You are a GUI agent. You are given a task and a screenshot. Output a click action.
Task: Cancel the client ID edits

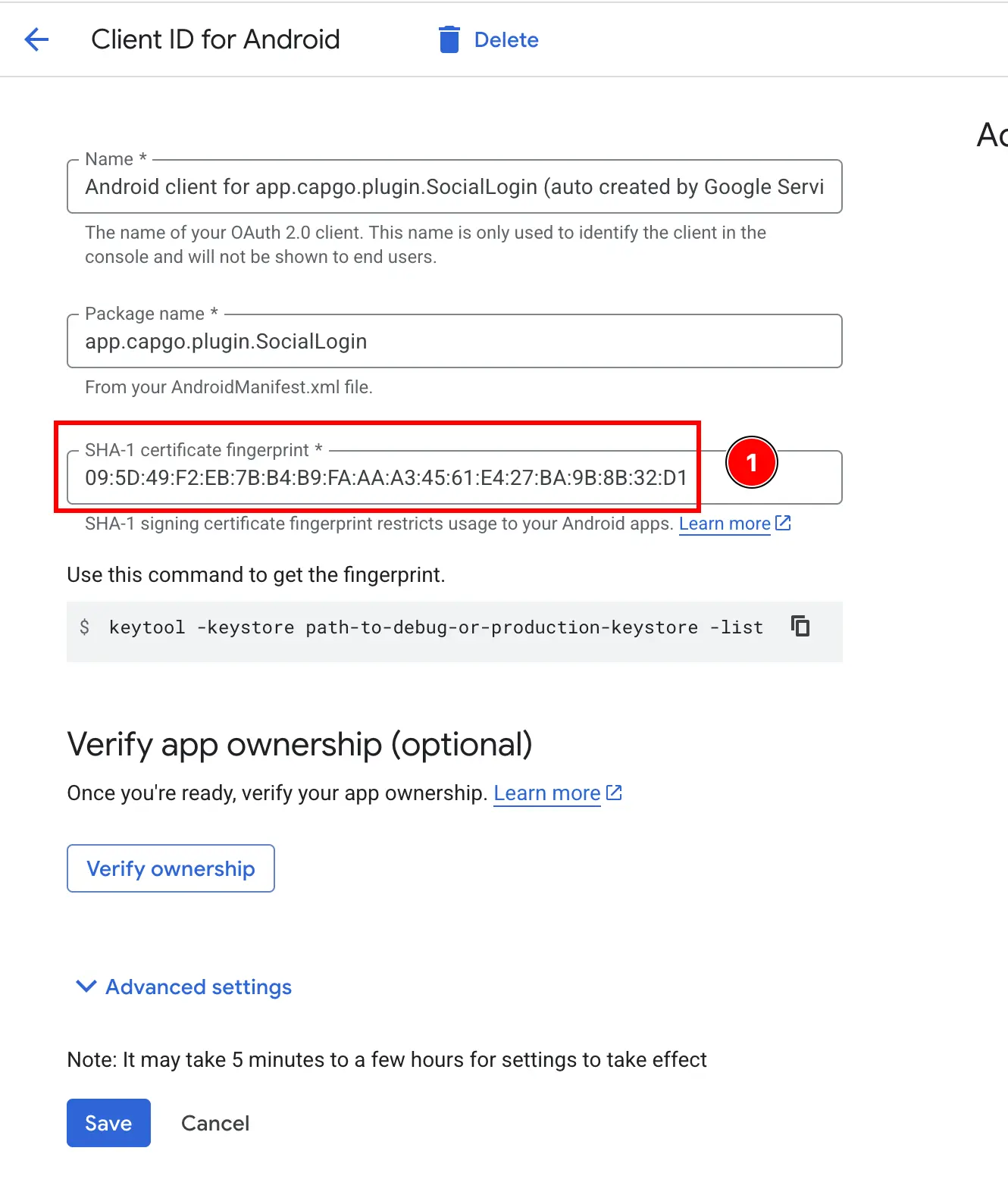pos(215,1122)
